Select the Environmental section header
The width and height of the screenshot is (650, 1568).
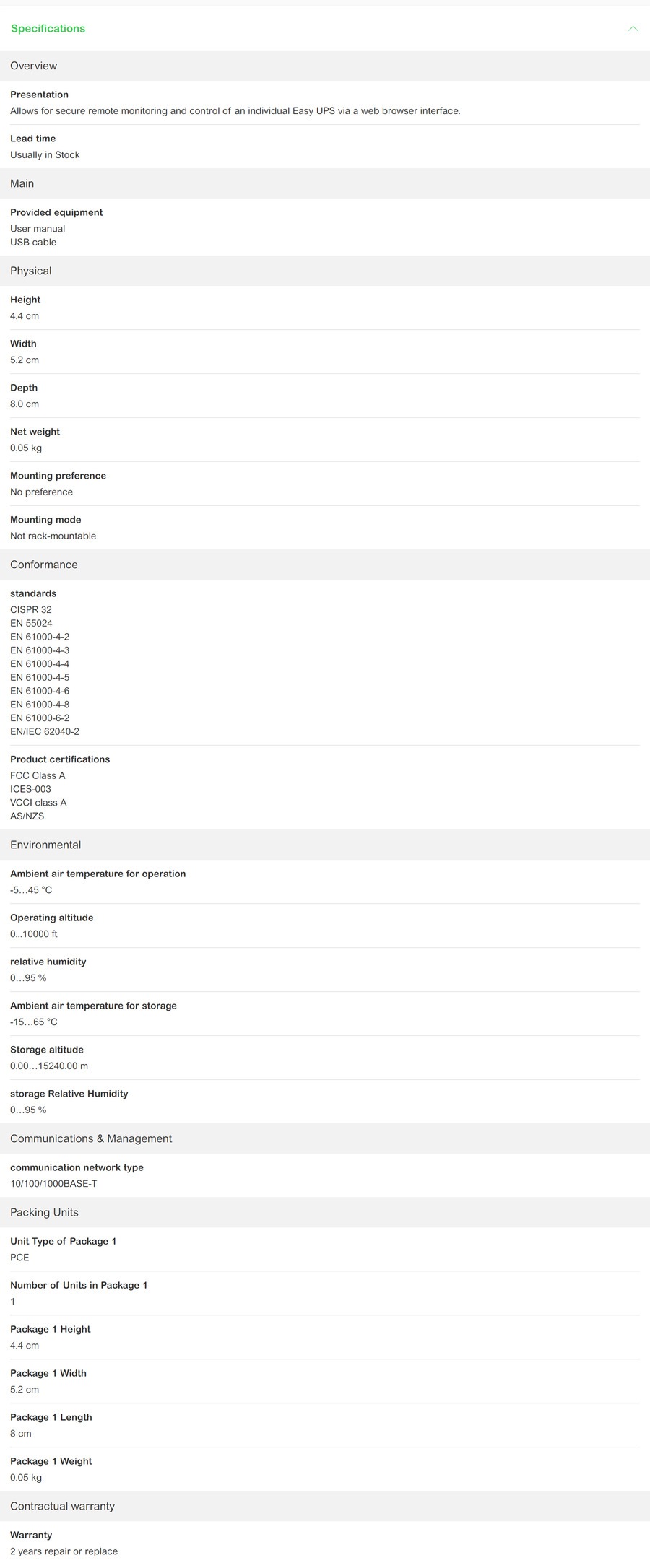[x=45, y=845]
